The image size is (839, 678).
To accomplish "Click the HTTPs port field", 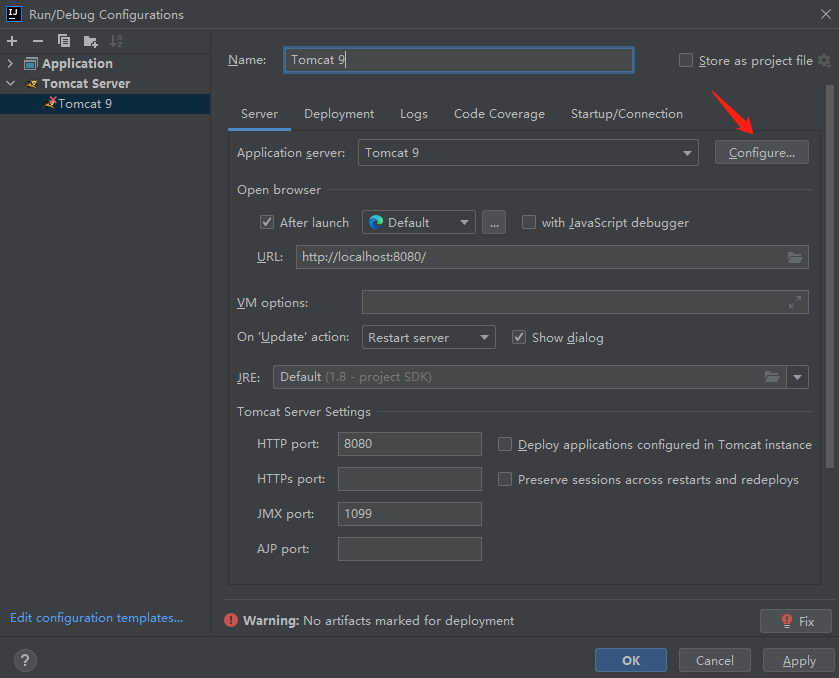I will tap(409, 479).
